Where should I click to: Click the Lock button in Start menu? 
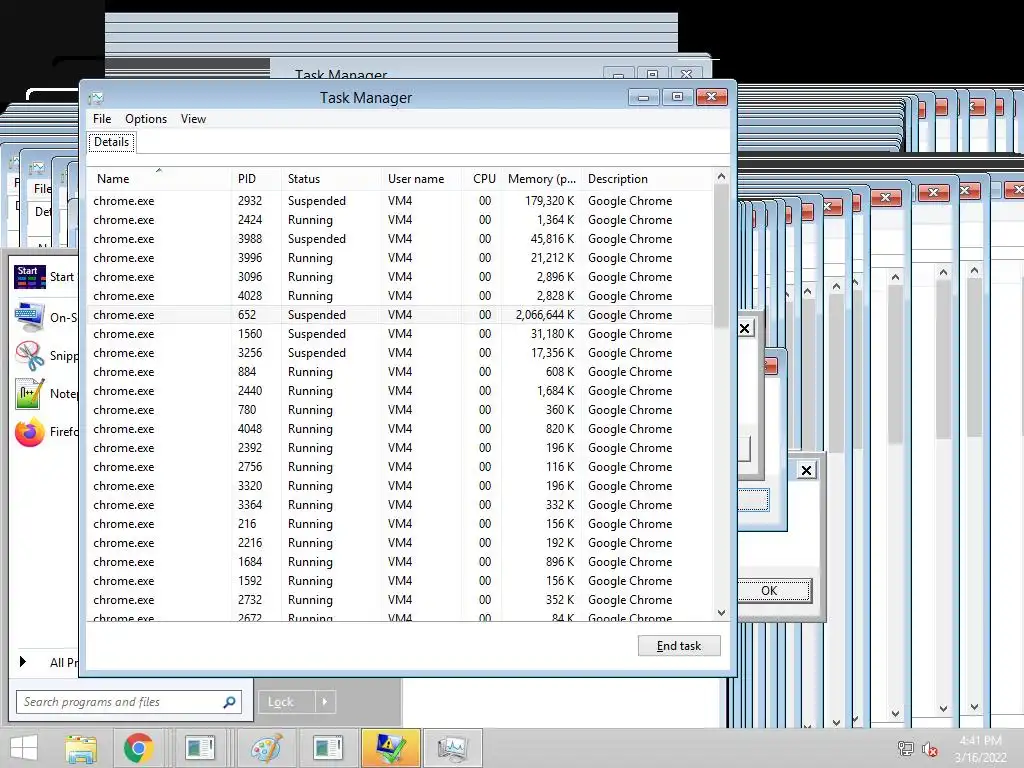click(287, 702)
